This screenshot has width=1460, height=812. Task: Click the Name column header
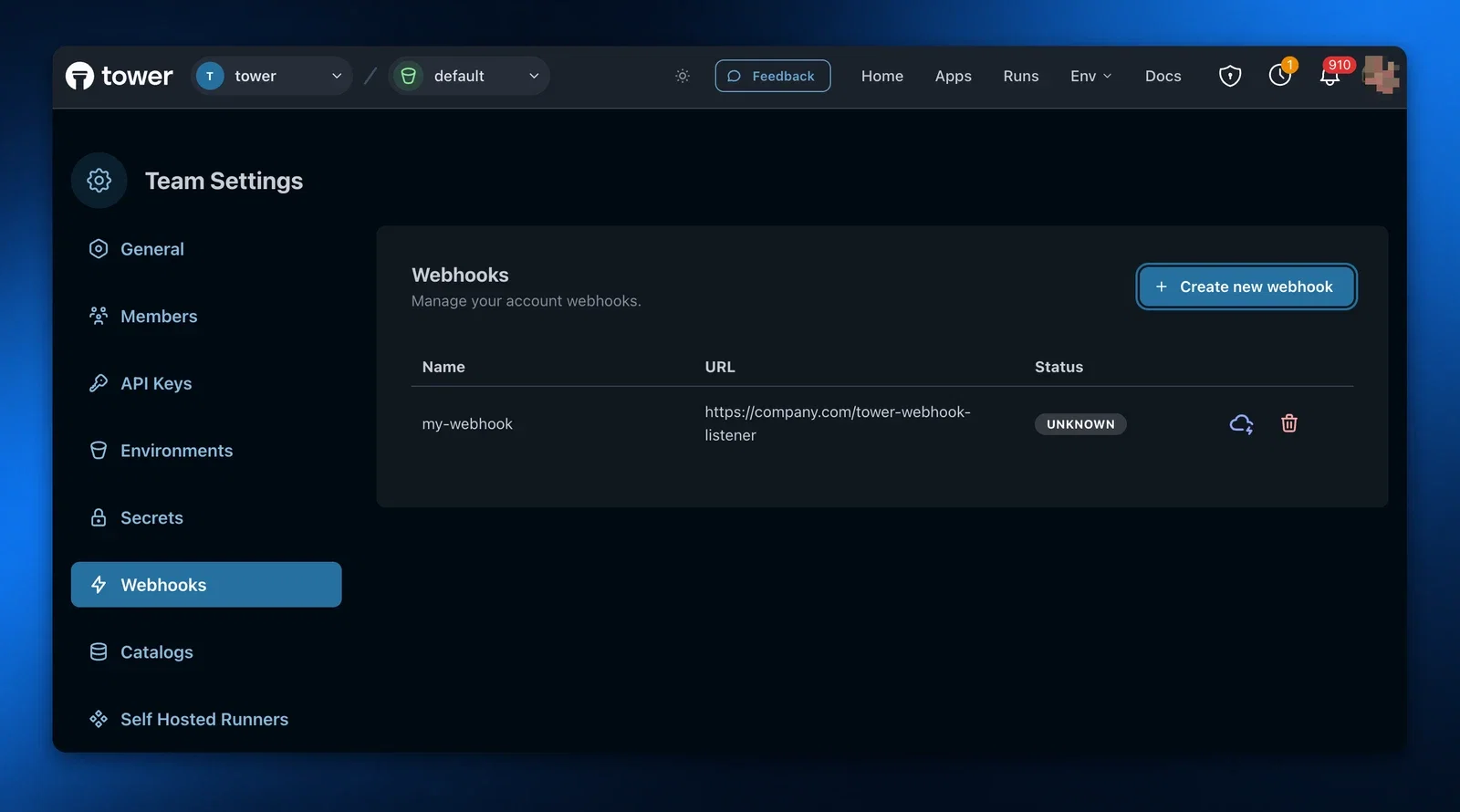point(443,367)
